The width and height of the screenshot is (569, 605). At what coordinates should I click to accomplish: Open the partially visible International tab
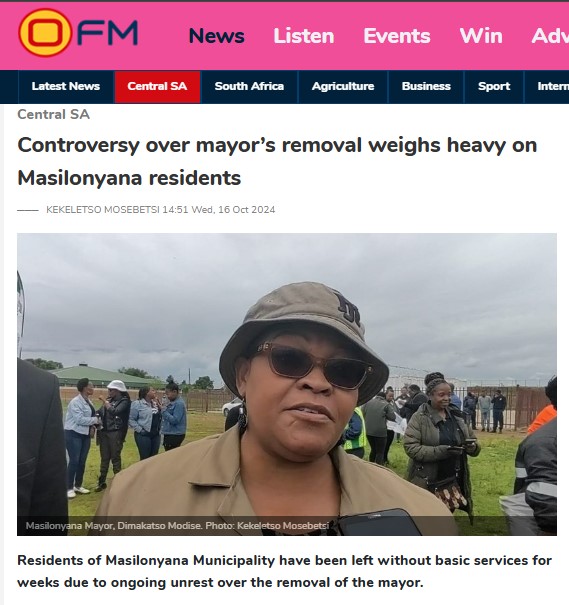tap(547, 86)
